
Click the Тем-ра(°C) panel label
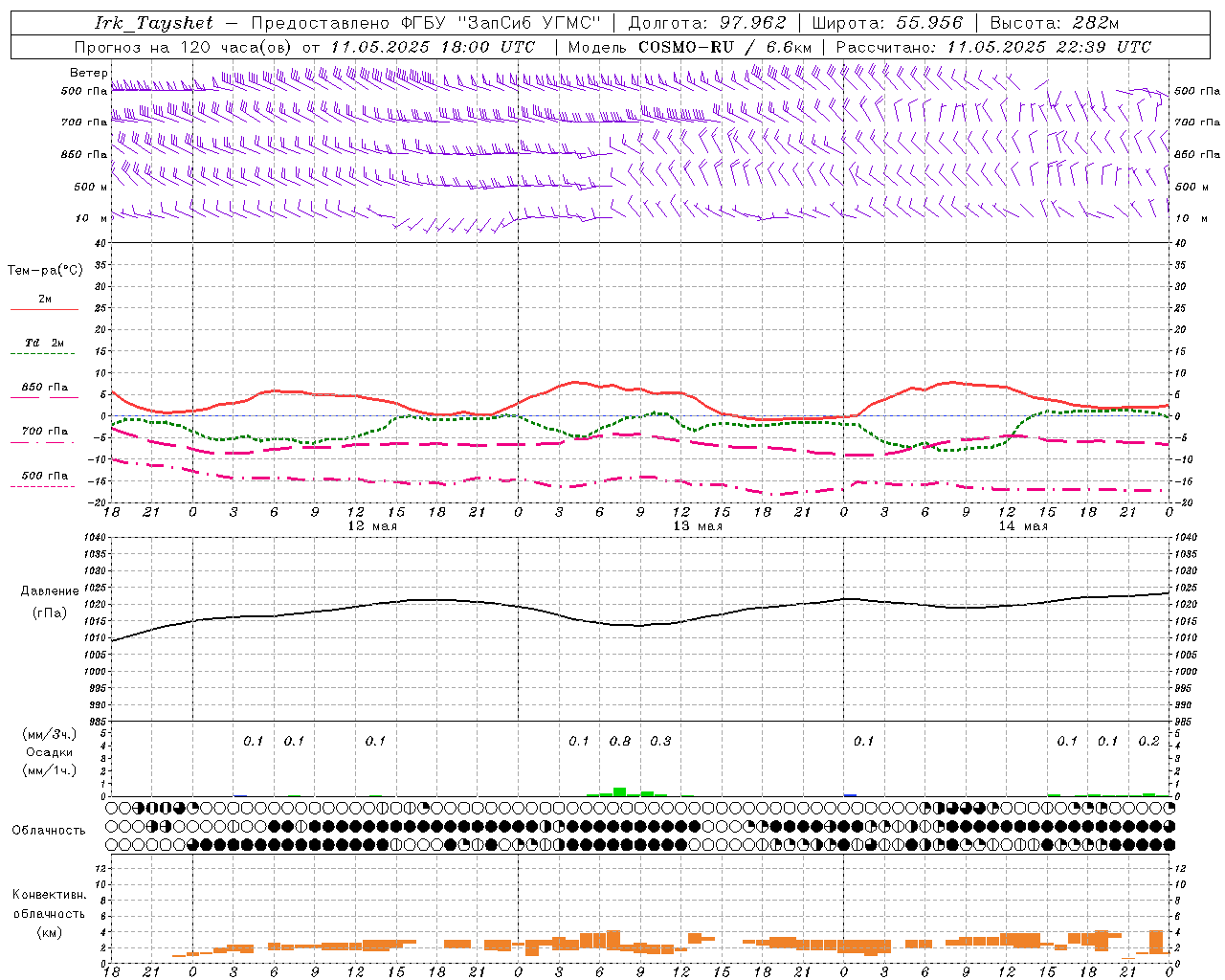coord(45,271)
